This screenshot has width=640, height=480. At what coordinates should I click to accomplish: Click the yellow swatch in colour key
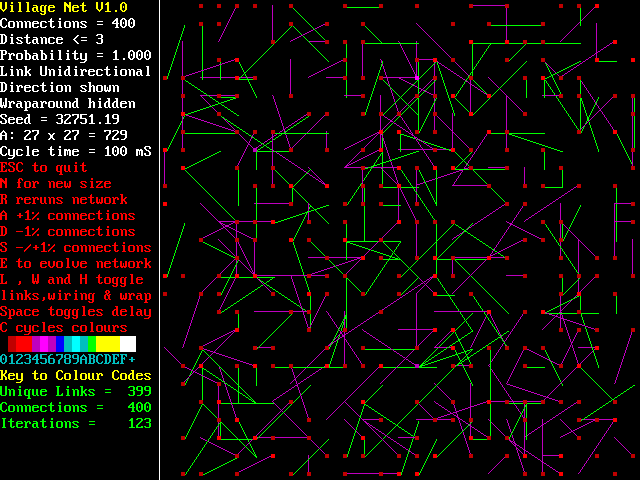click(108, 344)
